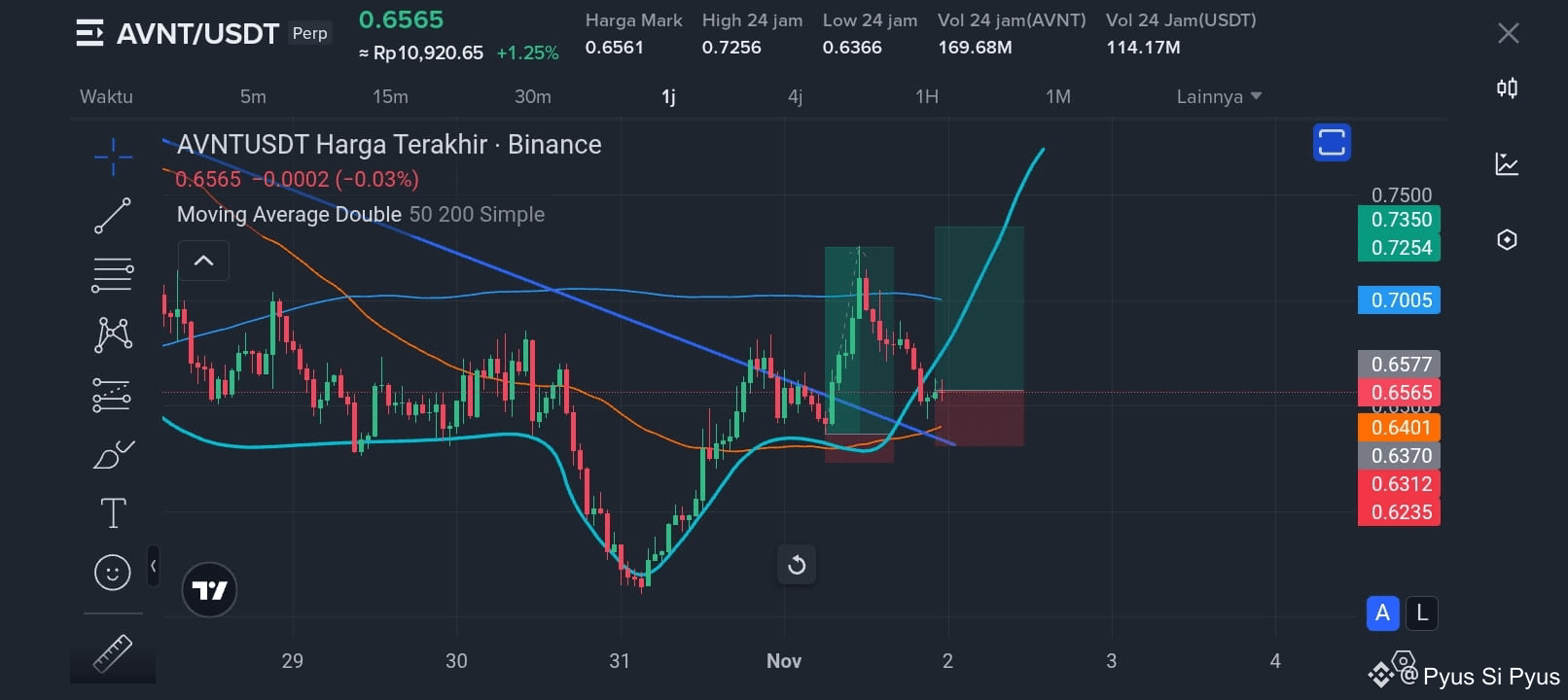This screenshot has height=700, width=1568.
Task: Switch to the 15m timeframe
Action: point(390,96)
